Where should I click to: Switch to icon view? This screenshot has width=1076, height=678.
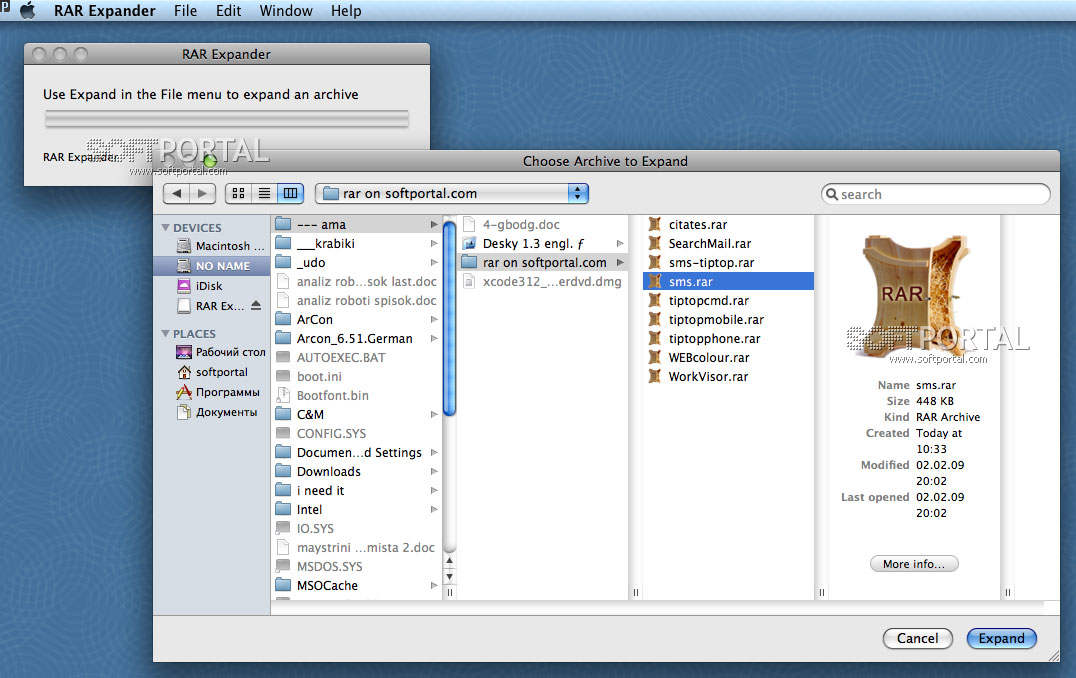point(238,194)
